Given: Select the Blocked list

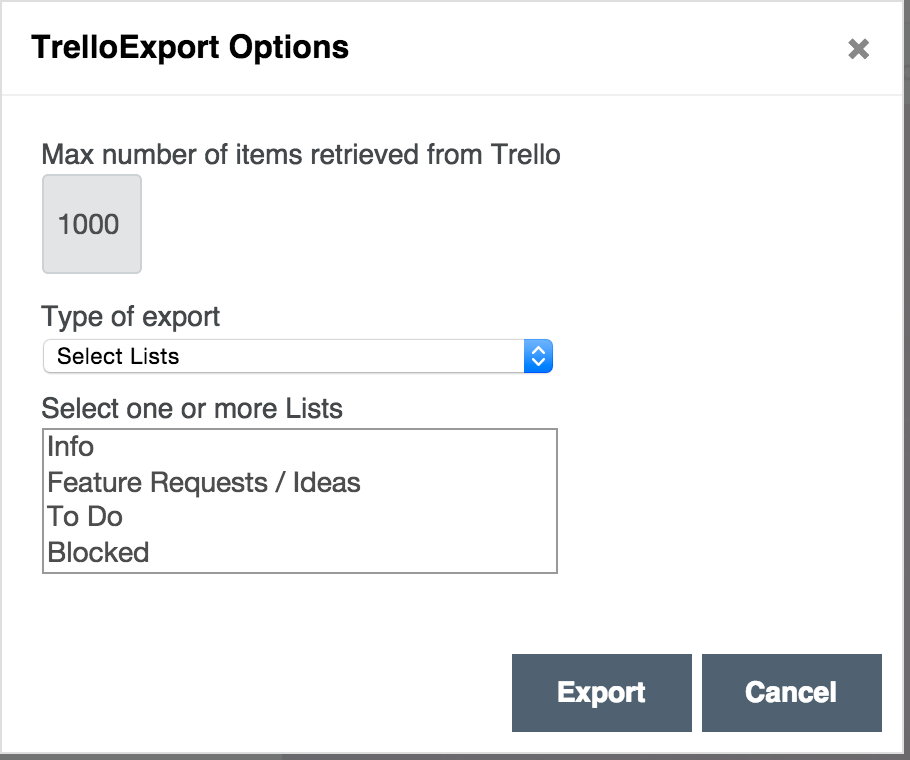Looking at the screenshot, I should 97,552.
